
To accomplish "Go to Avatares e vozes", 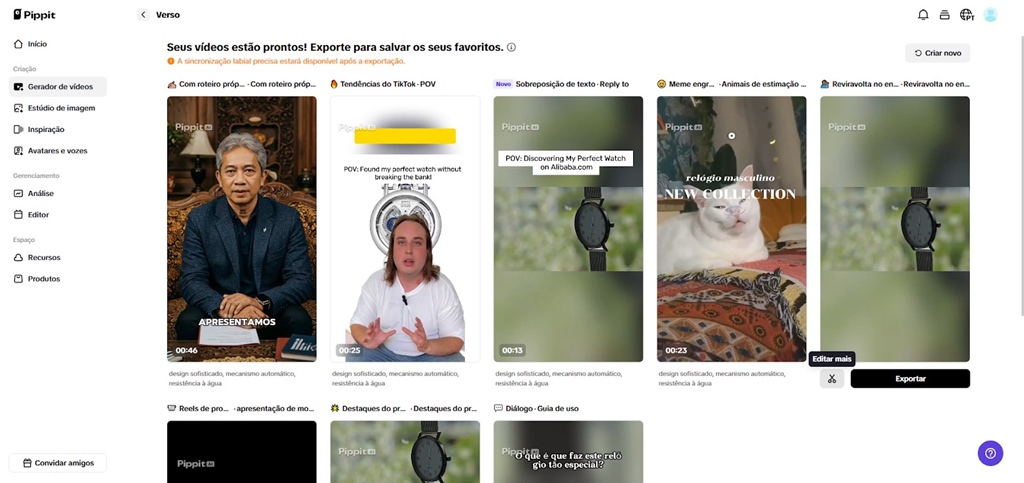I will [x=57, y=151].
